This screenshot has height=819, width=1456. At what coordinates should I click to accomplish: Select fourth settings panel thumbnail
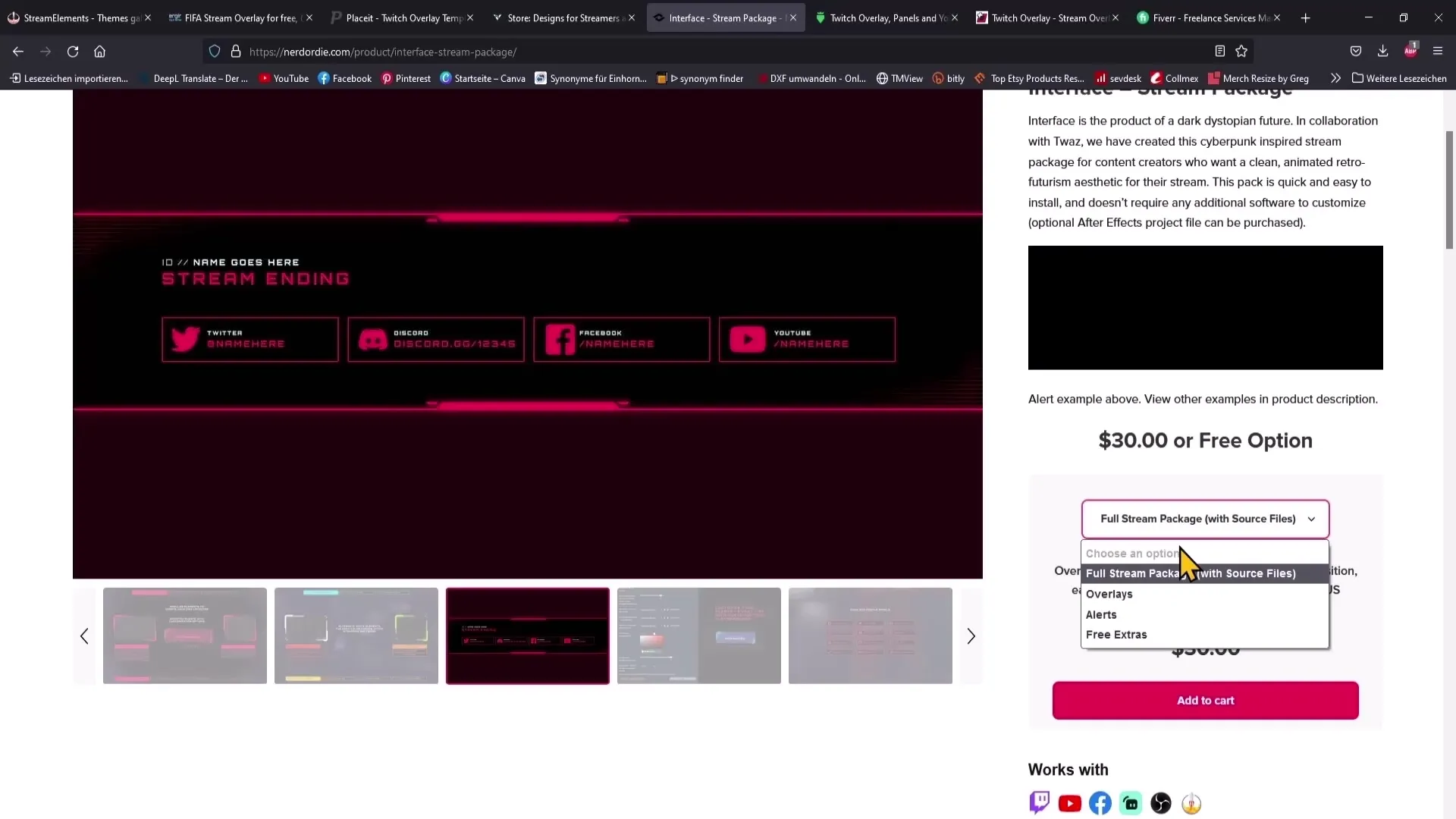(x=699, y=636)
